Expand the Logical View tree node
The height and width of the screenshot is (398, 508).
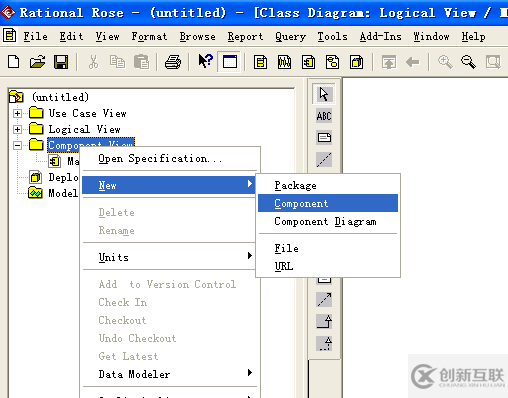coord(18,129)
